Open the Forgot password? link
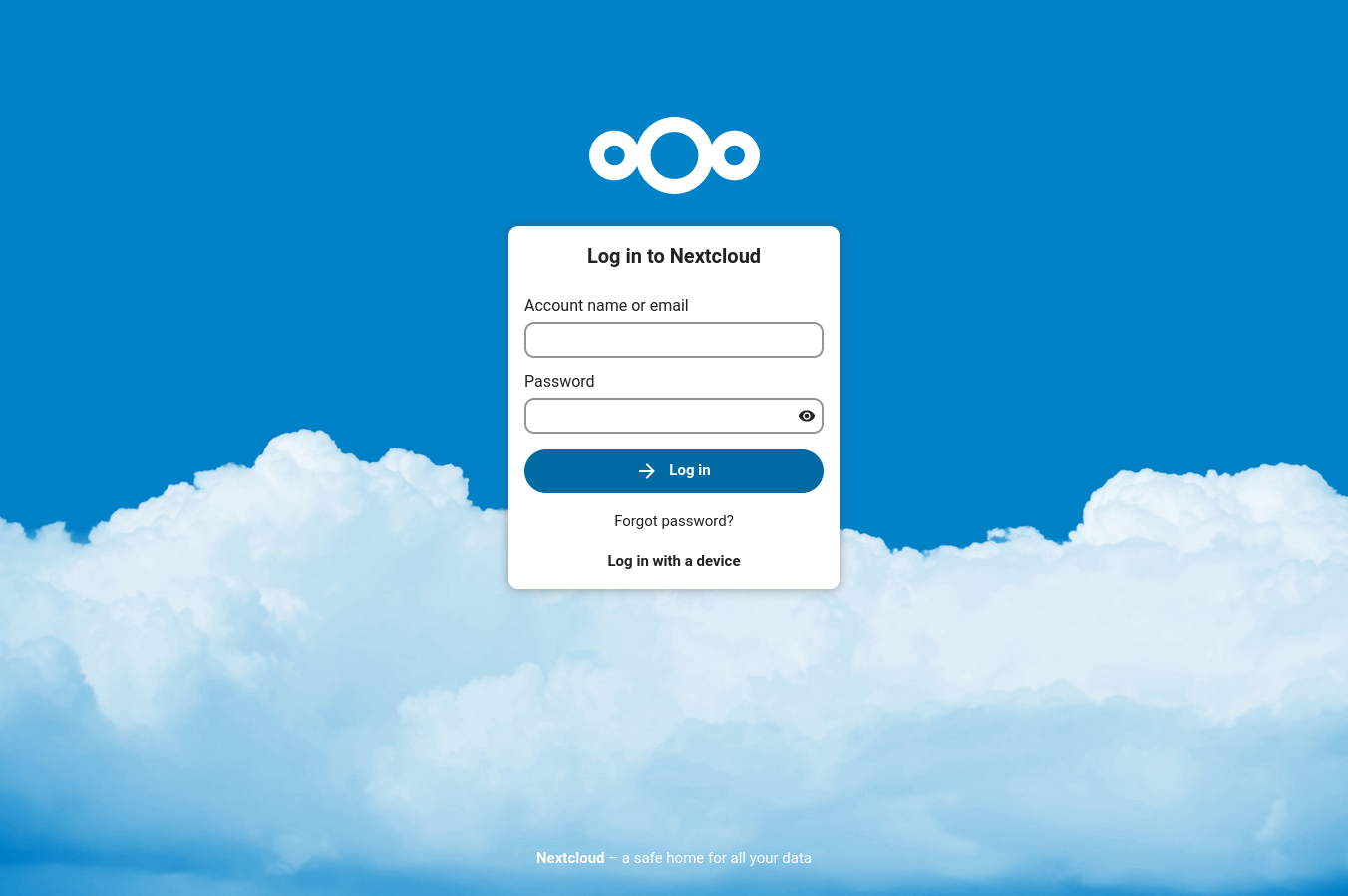This screenshot has width=1348, height=896. tap(674, 521)
